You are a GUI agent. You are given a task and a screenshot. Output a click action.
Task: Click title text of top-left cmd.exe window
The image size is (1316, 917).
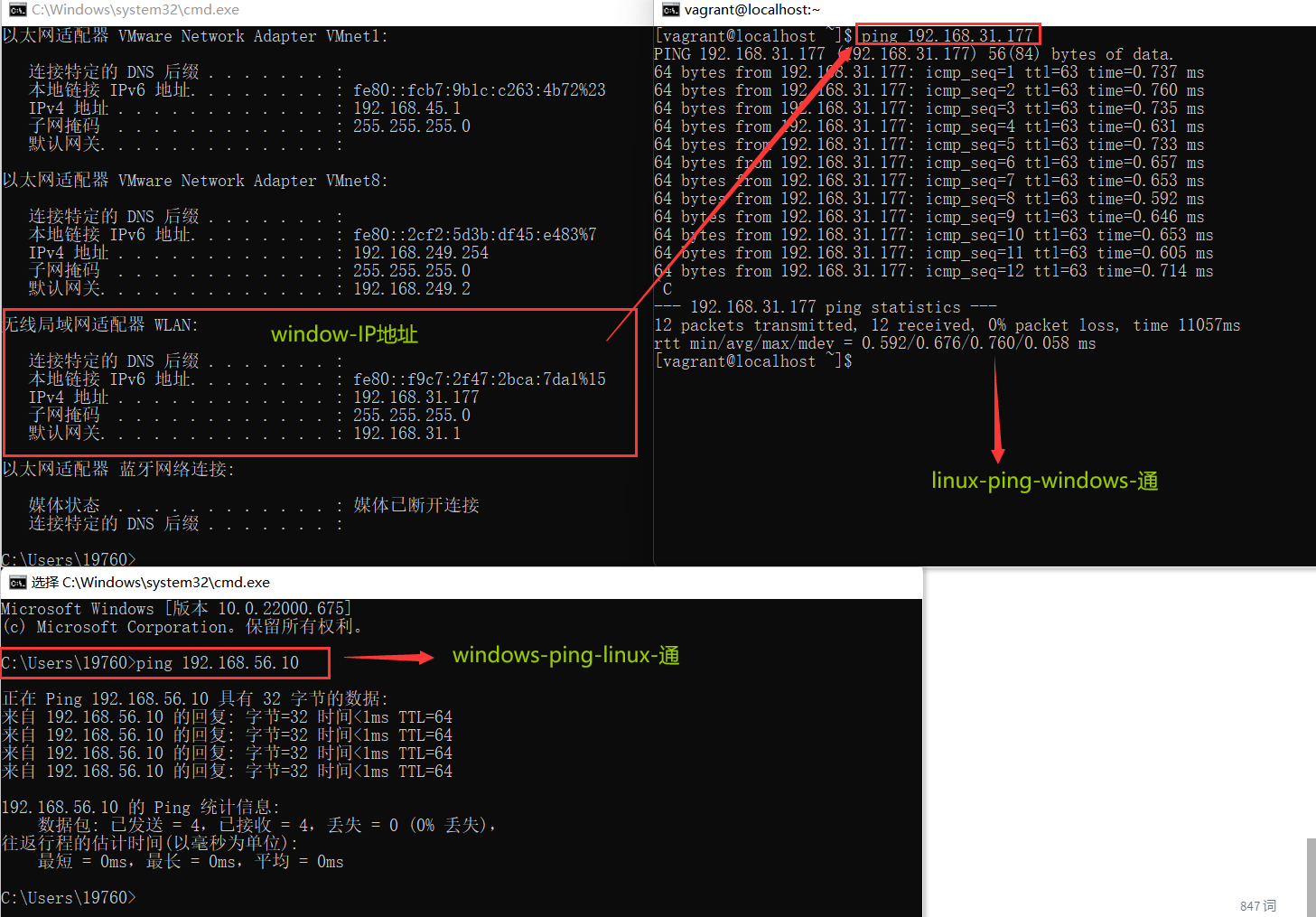click(135, 10)
